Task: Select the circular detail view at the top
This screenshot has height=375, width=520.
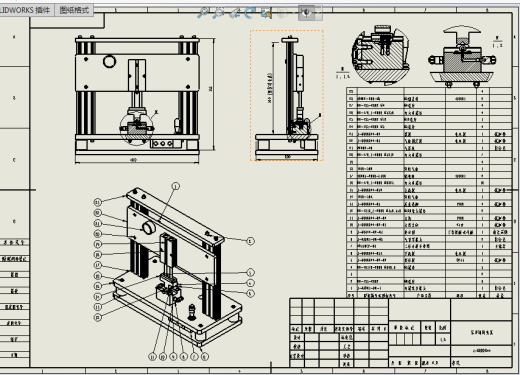Action: 381,54
